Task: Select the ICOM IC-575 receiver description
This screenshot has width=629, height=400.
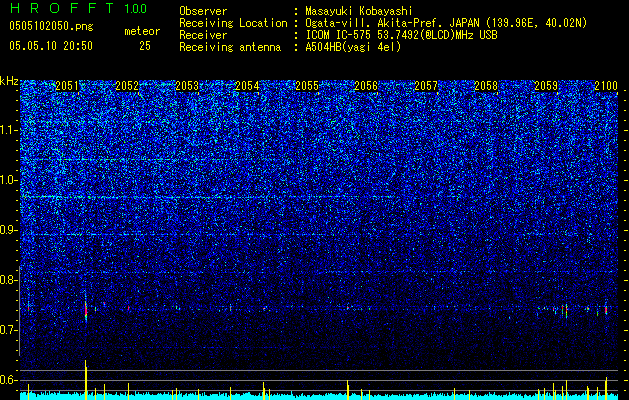Action: click(401, 35)
